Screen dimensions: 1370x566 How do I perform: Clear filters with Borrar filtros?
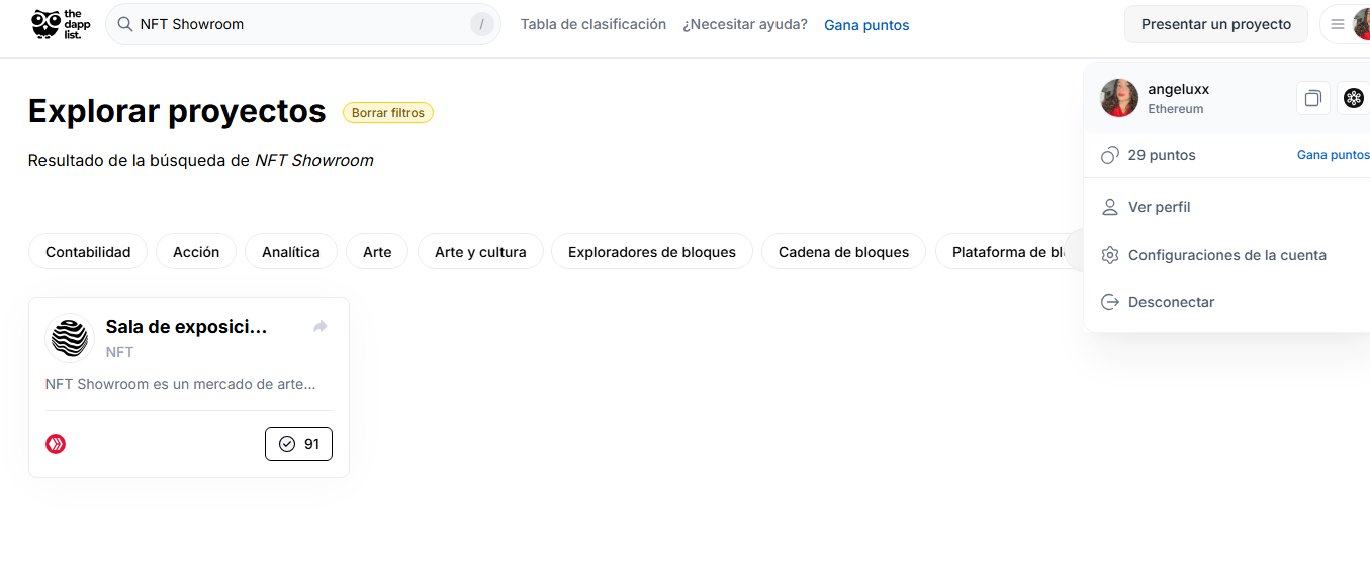pos(388,113)
